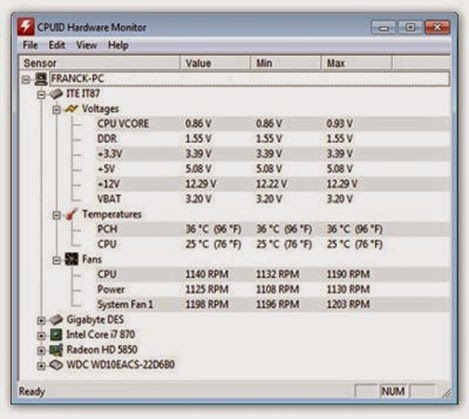Expand the WDC WD10EACS-22D6B0 node
Image resolution: width=469 pixels, height=419 pixels.
pos(41,366)
